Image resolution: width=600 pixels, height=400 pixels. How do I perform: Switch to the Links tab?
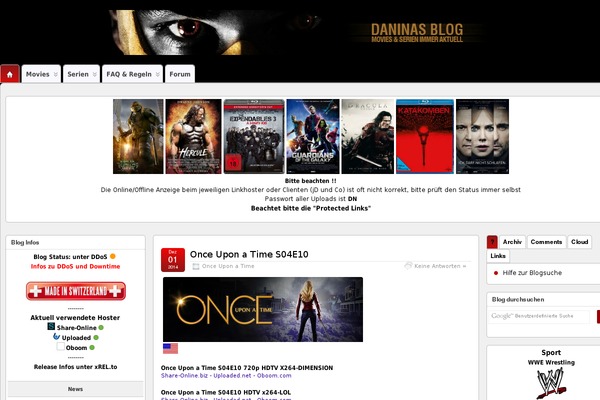pyautogui.click(x=498, y=256)
